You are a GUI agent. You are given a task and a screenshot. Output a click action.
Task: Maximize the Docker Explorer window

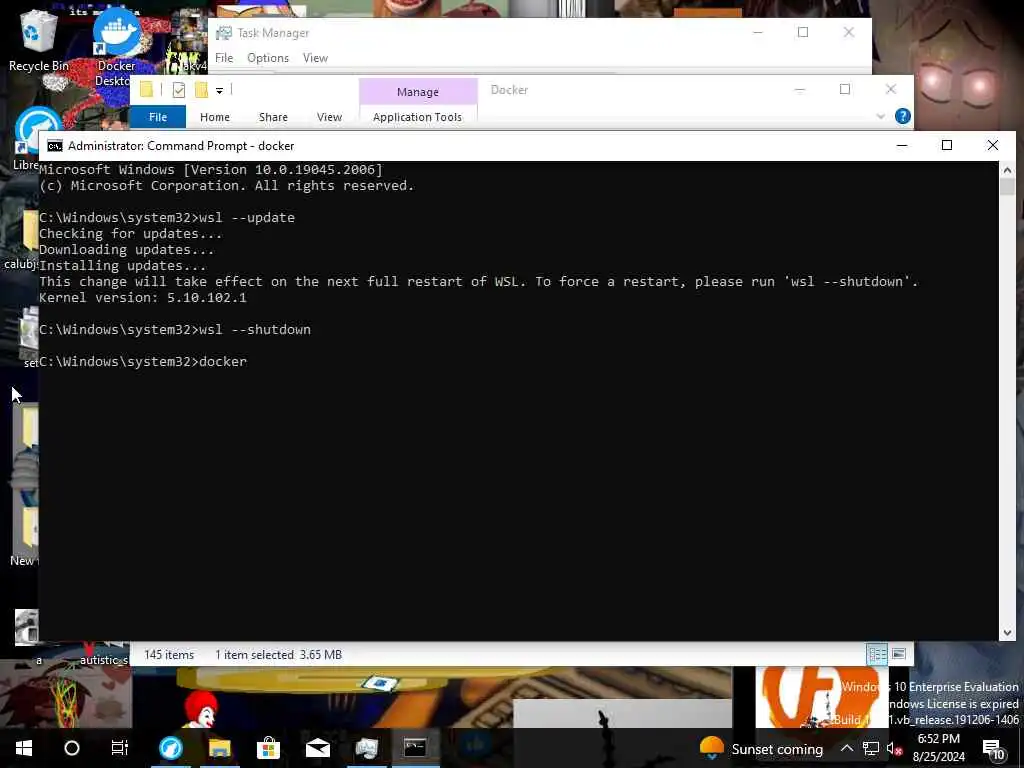(845, 89)
